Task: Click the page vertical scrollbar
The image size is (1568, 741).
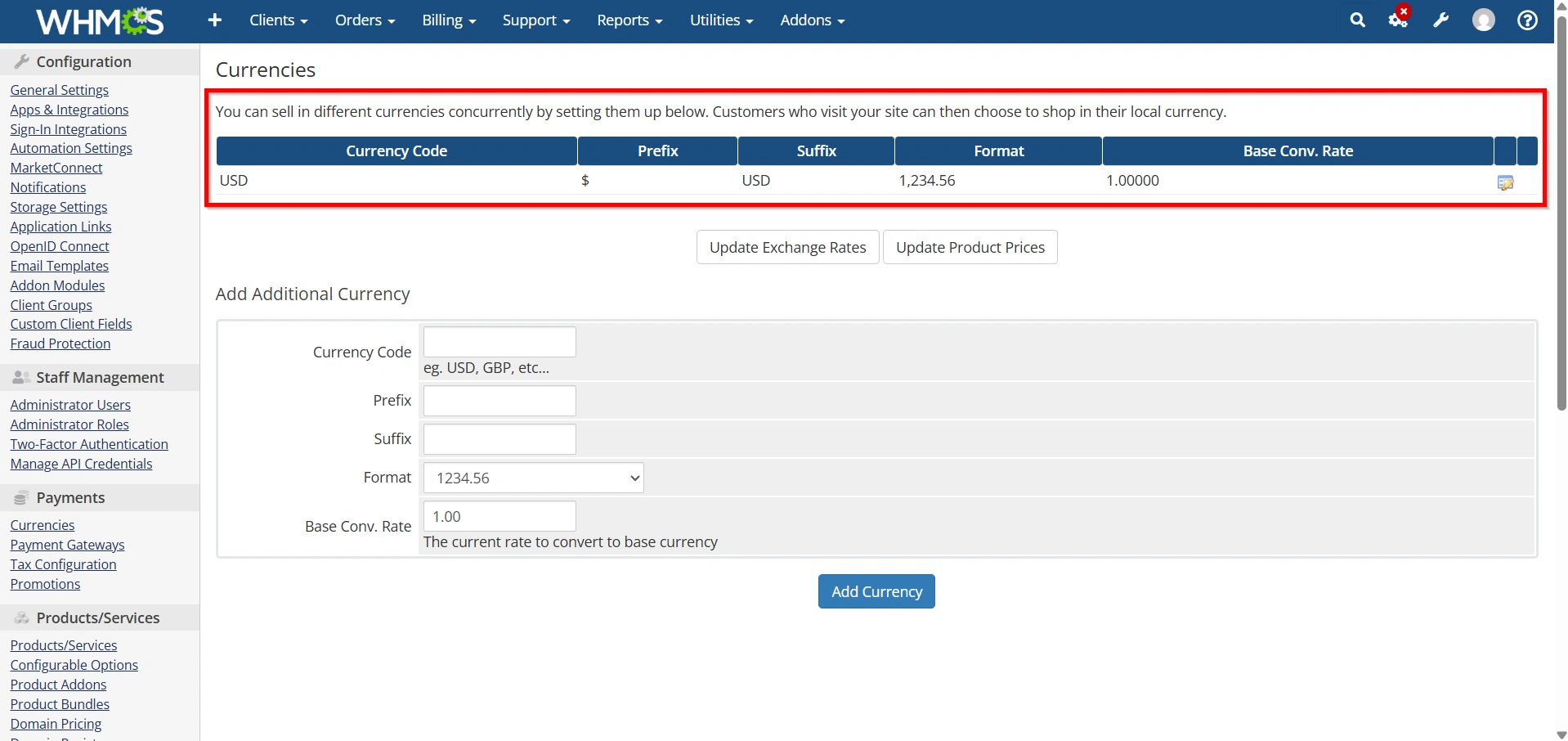Action: pos(1561,213)
